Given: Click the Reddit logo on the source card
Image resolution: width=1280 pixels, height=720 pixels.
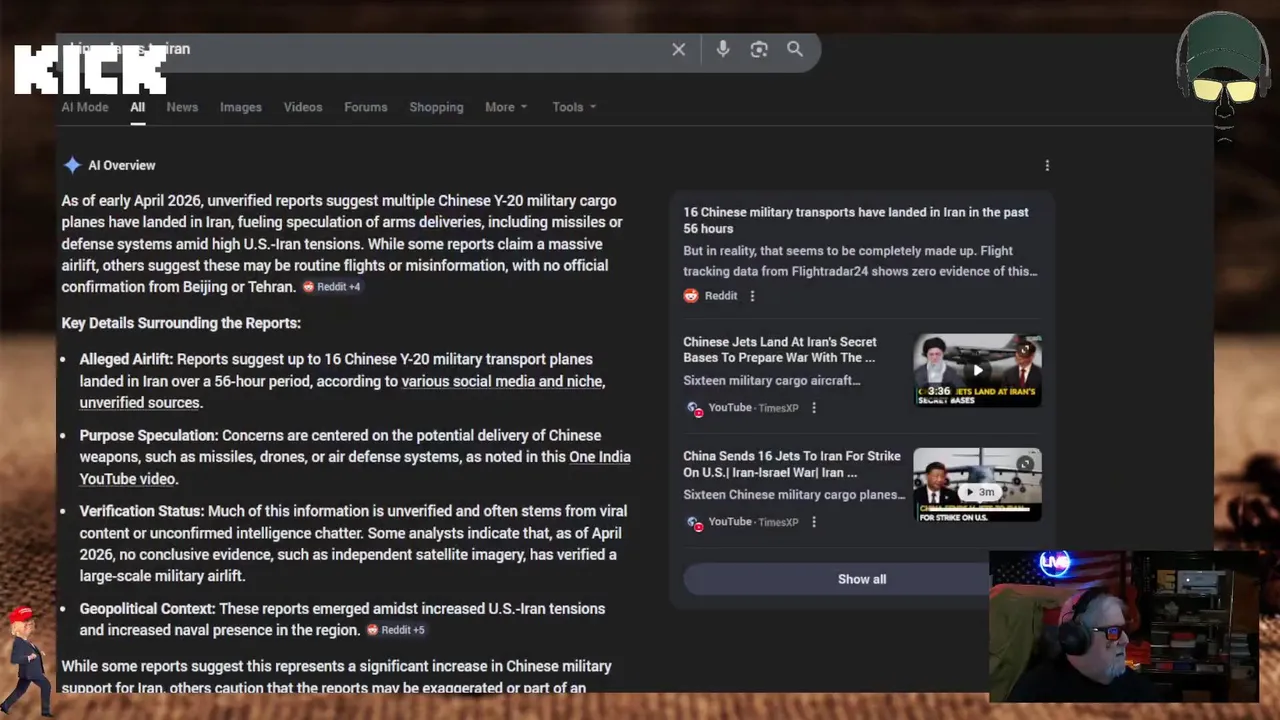Looking at the screenshot, I should point(691,296).
